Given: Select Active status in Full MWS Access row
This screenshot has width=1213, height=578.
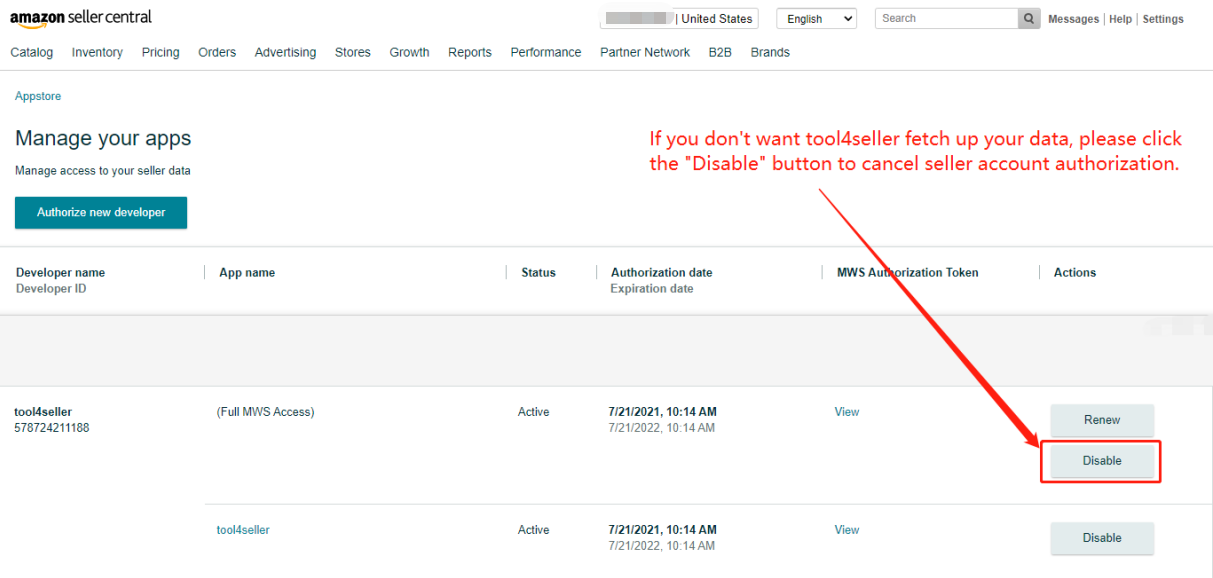Looking at the screenshot, I should 534,412.
